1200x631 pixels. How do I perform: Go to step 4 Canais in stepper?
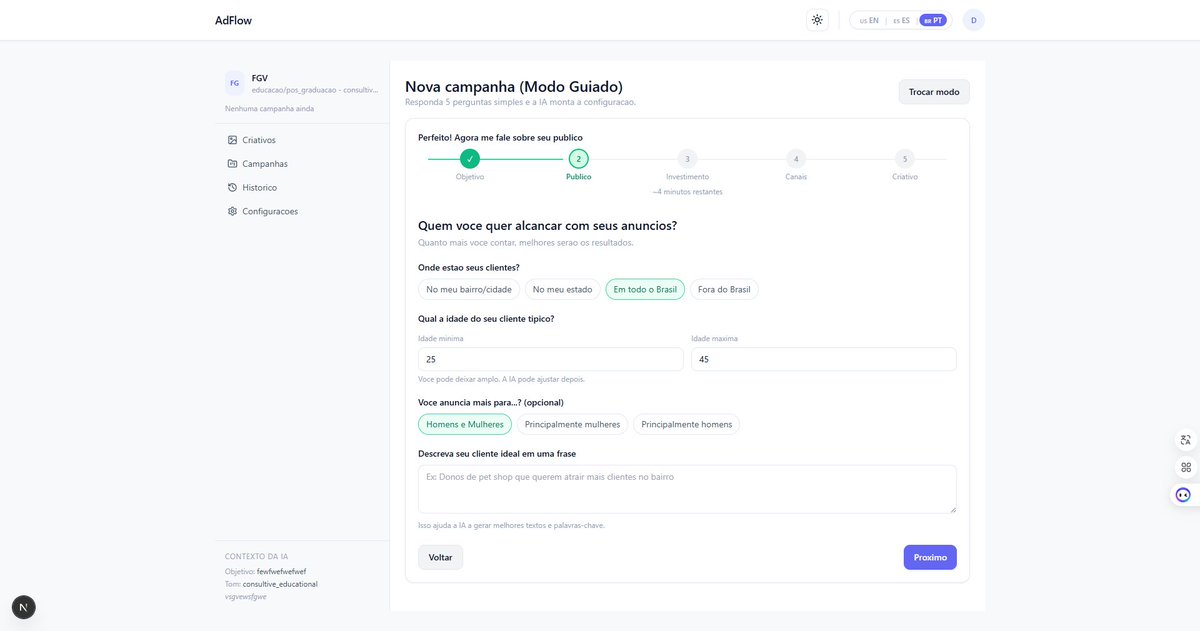pos(796,158)
